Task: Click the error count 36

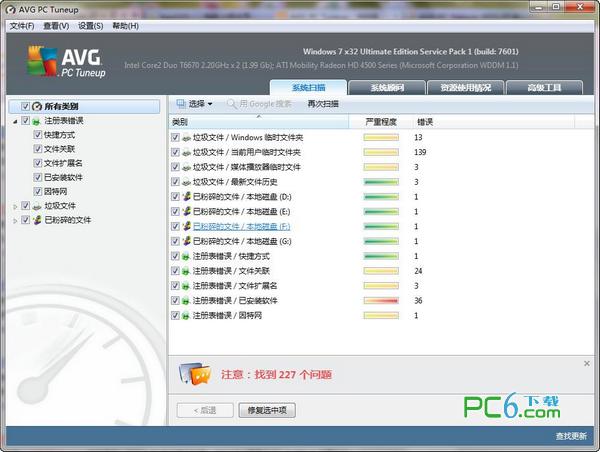Action: pos(418,301)
